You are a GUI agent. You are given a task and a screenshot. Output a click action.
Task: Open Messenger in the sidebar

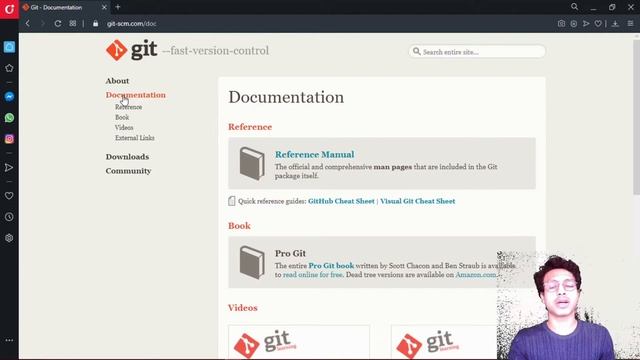point(9,96)
